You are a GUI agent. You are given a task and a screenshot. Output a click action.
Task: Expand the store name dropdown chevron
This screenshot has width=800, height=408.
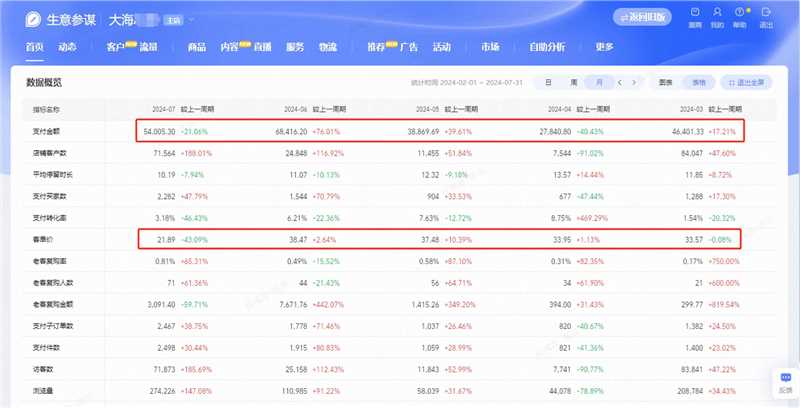pos(192,20)
